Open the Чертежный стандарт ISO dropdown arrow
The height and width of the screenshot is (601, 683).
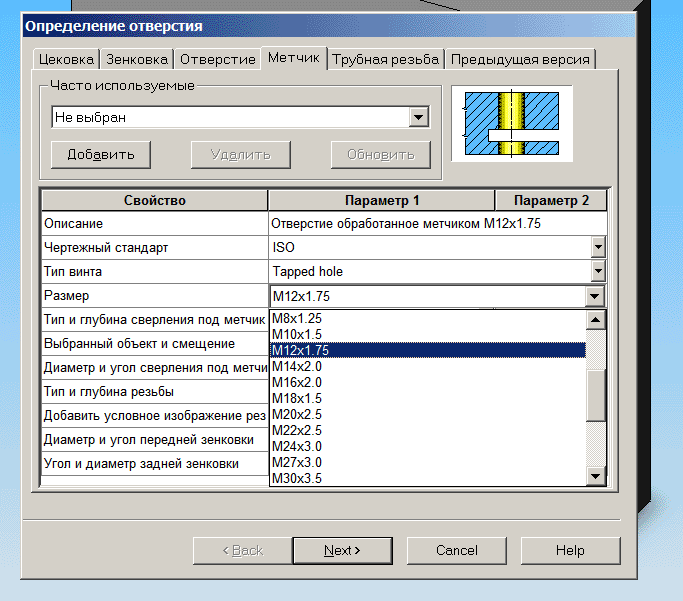597,246
